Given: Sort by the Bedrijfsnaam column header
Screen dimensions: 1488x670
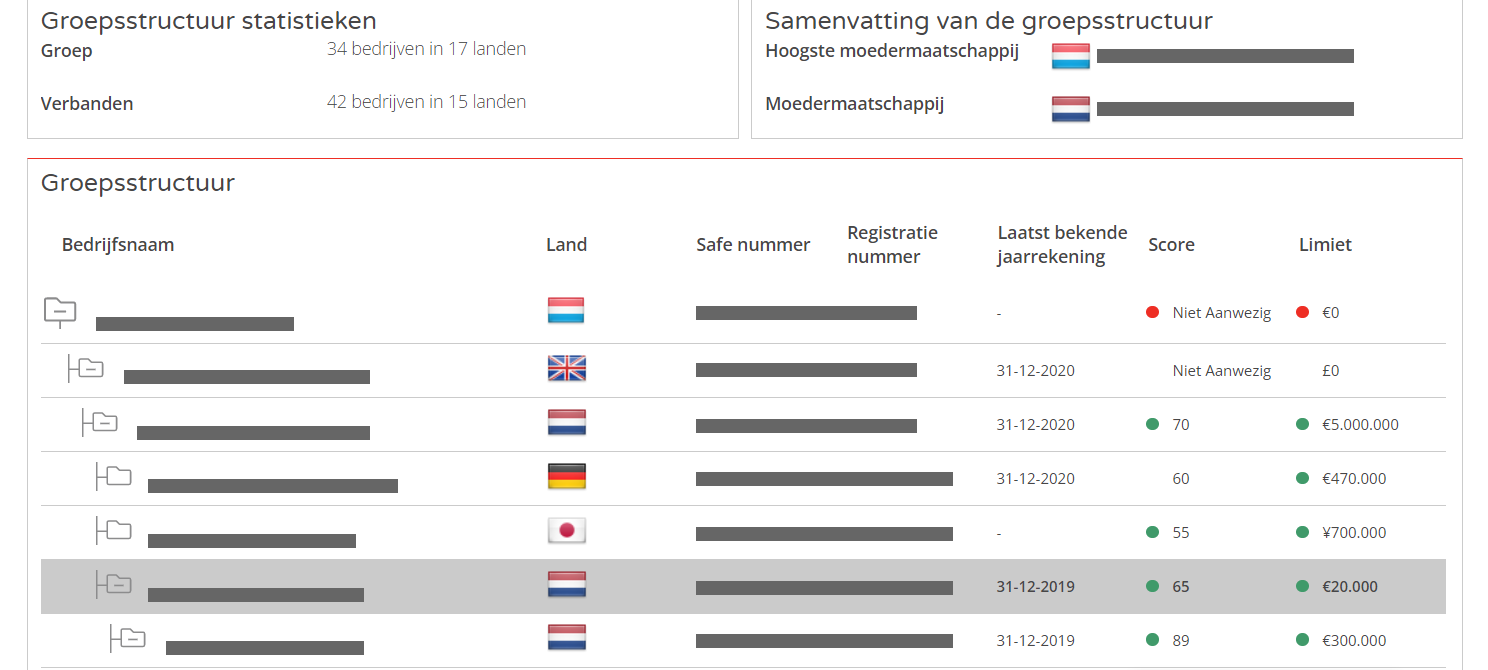Looking at the screenshot, I should pyautogui.click(x=118, y=245).
